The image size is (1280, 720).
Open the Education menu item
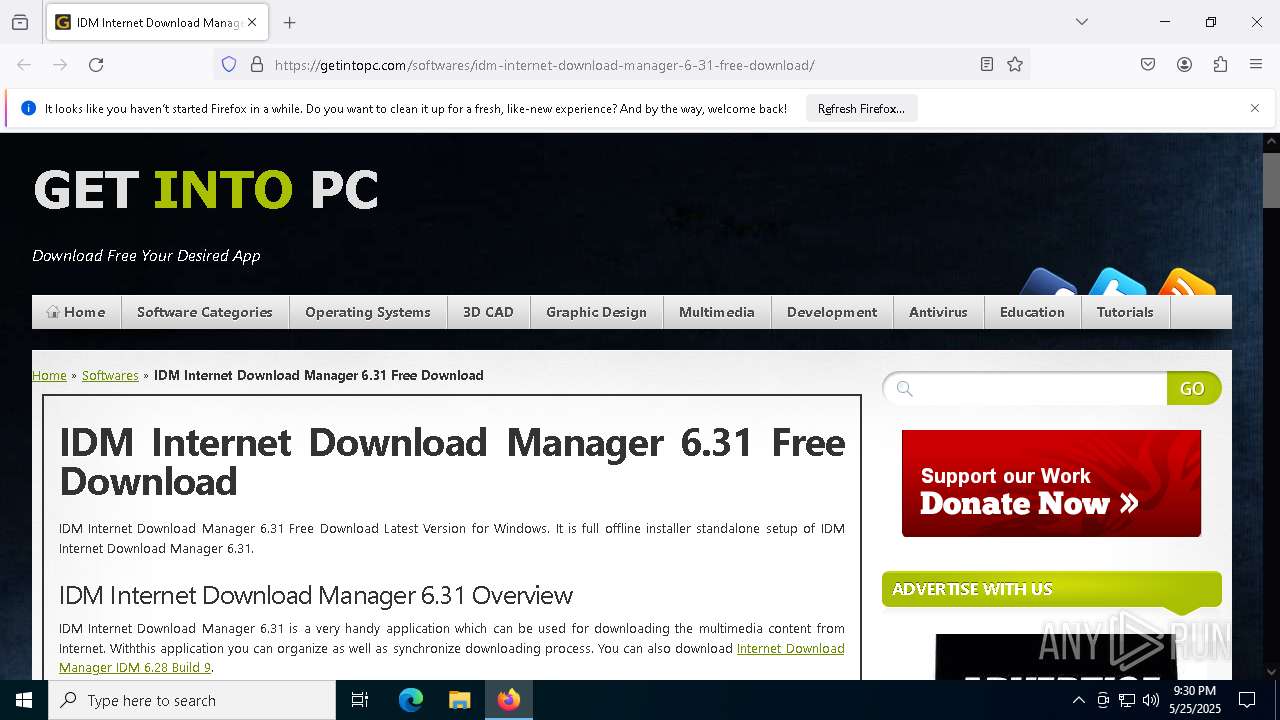(x=1032, y=312)
